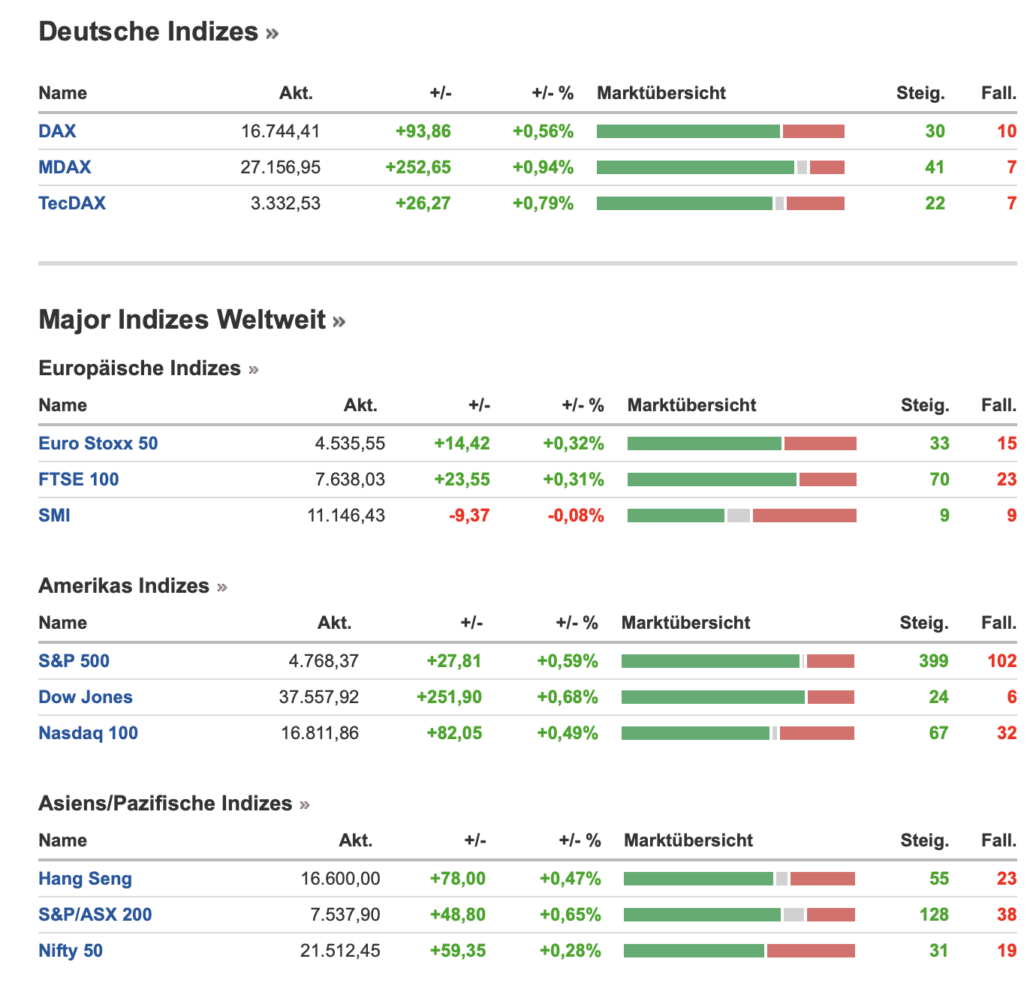Click the Nifty 50 change +59,35
Screen dimensions: 1030x989
click(458, 951)
